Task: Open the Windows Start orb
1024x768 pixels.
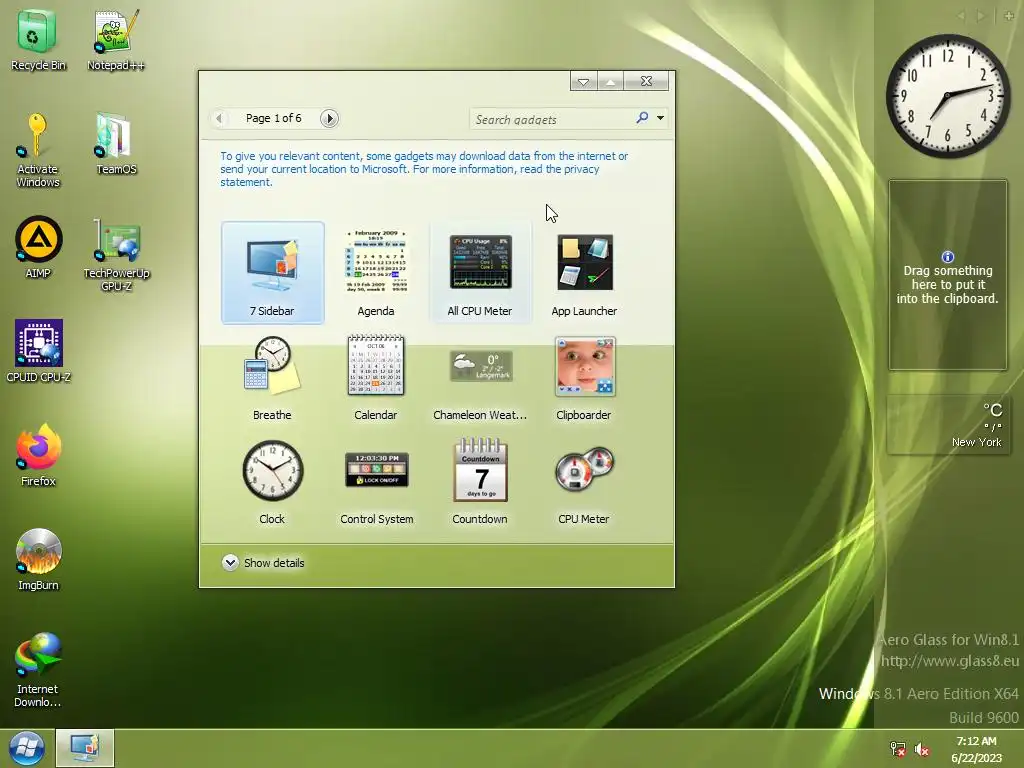Action: click(x=26, y=748)
